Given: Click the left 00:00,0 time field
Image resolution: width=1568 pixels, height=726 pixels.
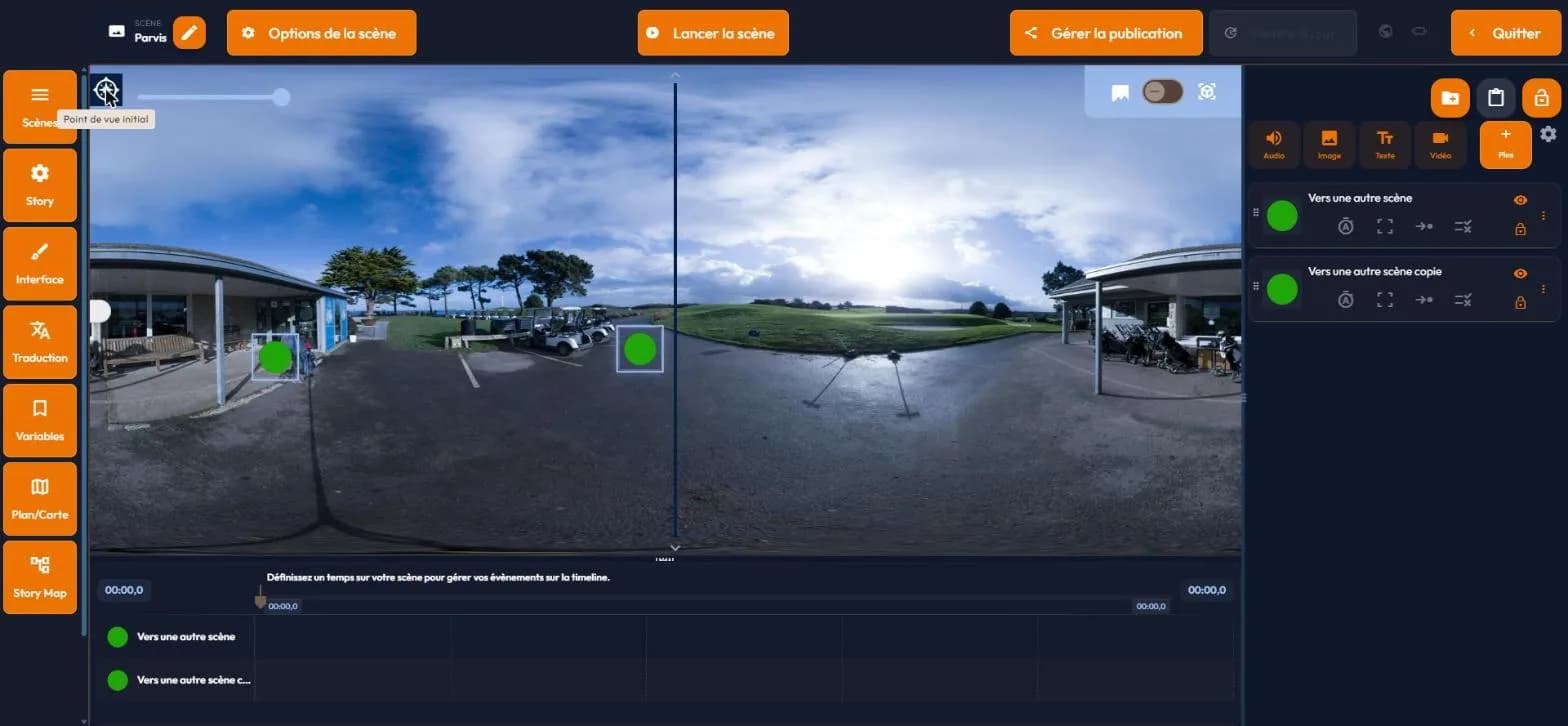Looking at the screenshot, I should [124, 590].
